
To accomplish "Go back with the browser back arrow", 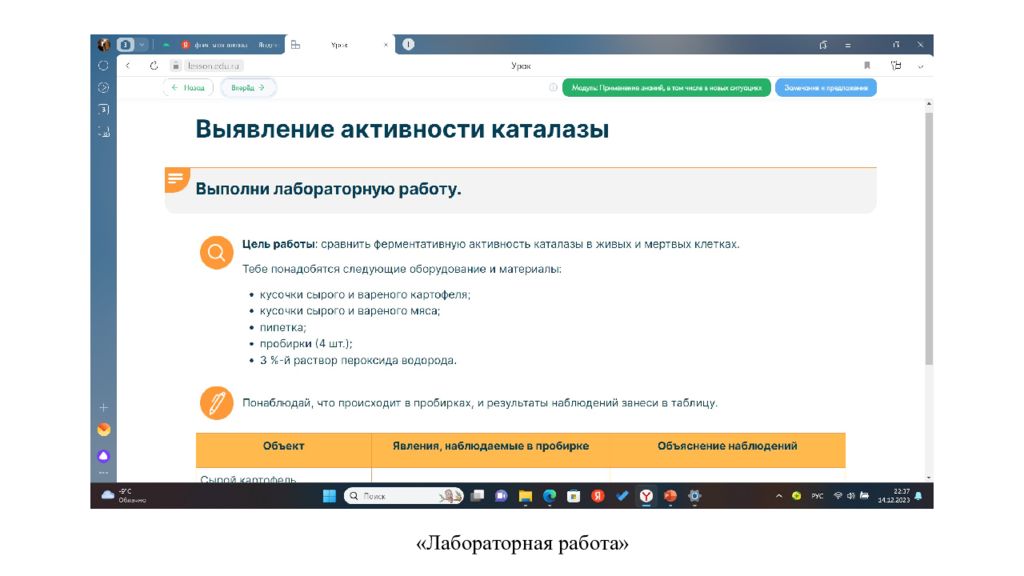I will [x=128, y=66].
